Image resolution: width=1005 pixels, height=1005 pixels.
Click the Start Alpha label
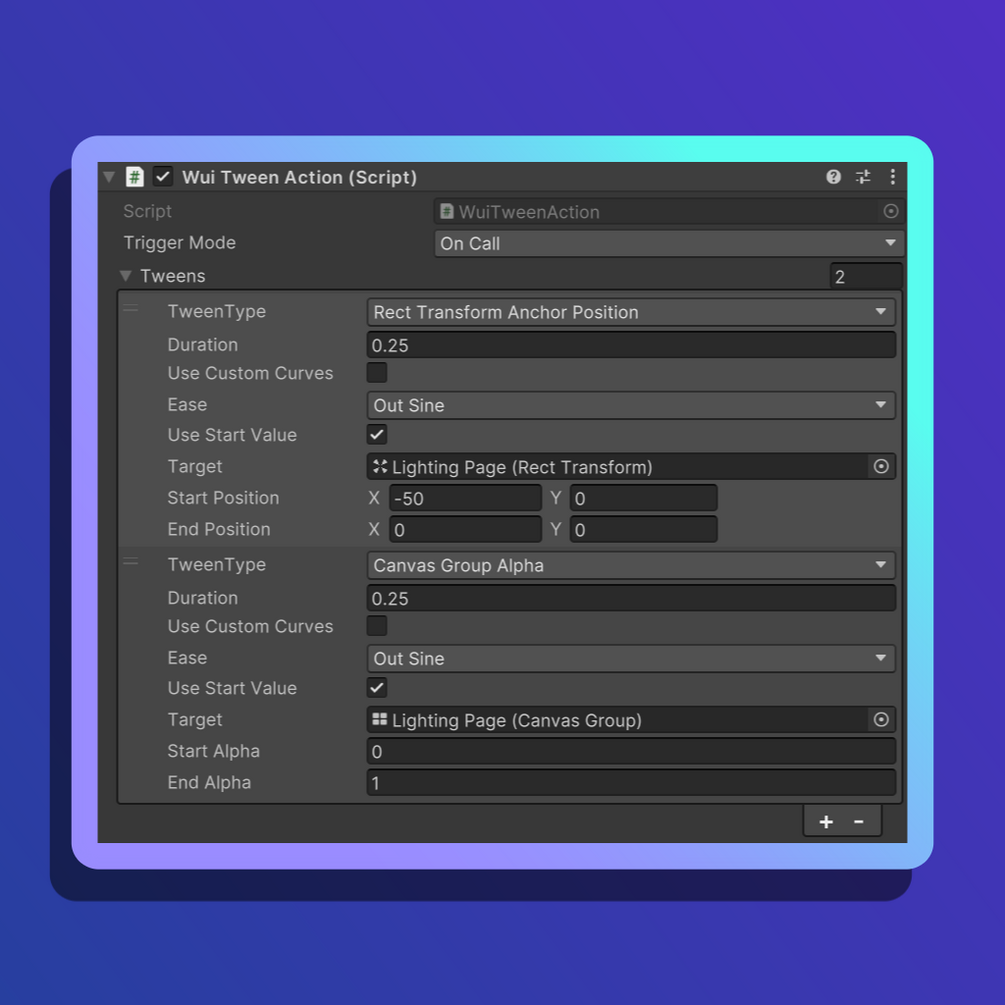click(213, 751)
